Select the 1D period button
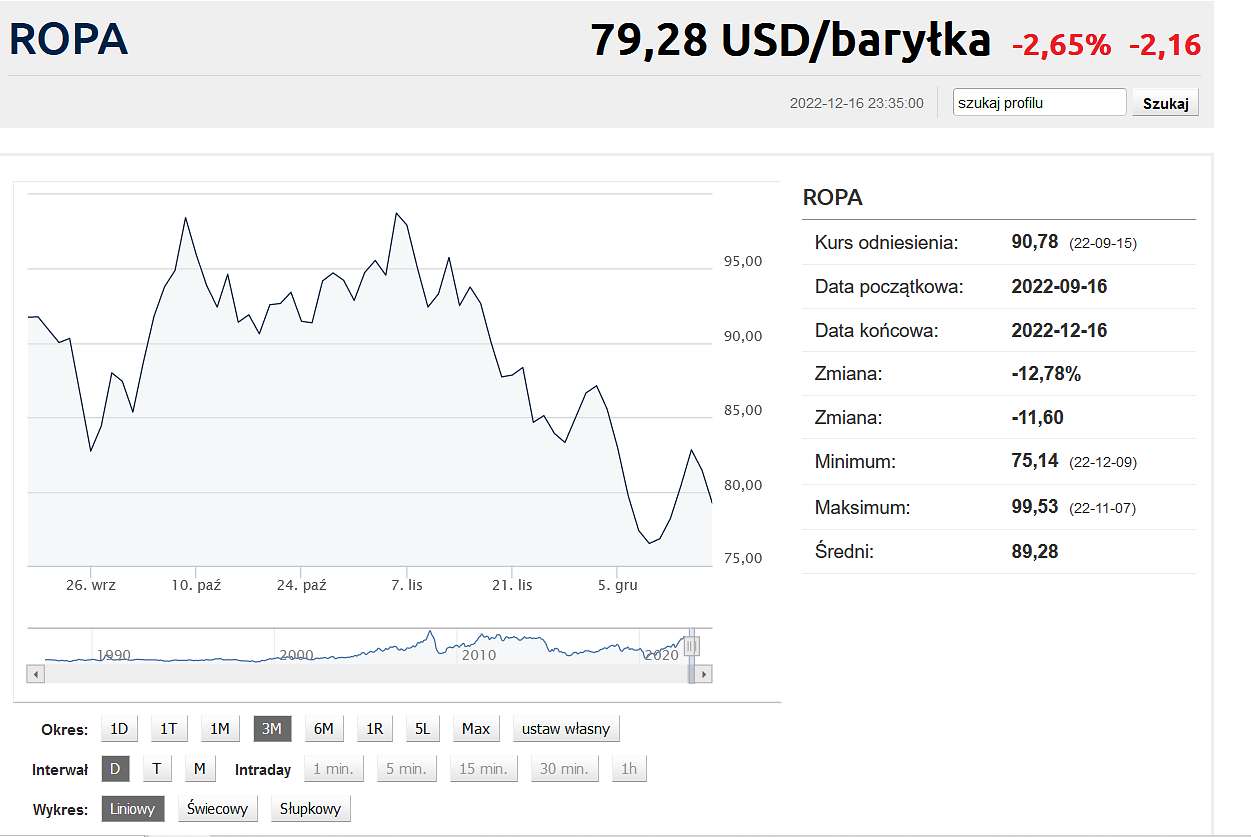This screenshot has width=1251, height=837. coord(119,729)
